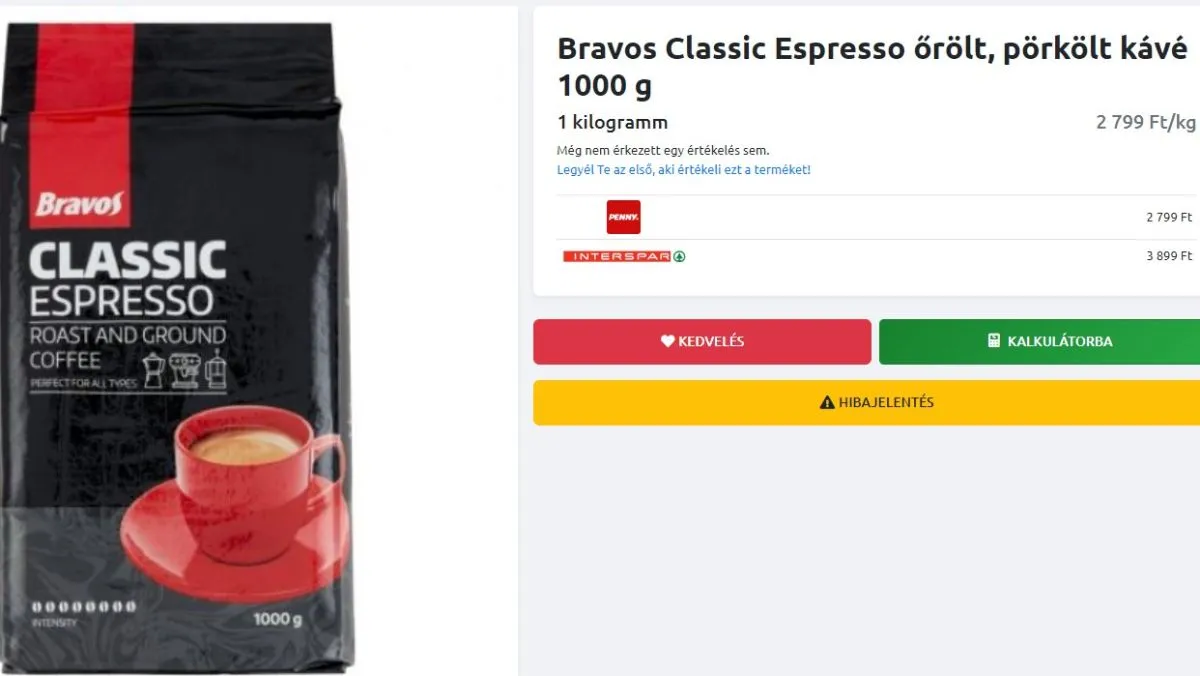Click the coffee maker icons on package
Viewport: 1200px width, 676px height.
point(185,370)
